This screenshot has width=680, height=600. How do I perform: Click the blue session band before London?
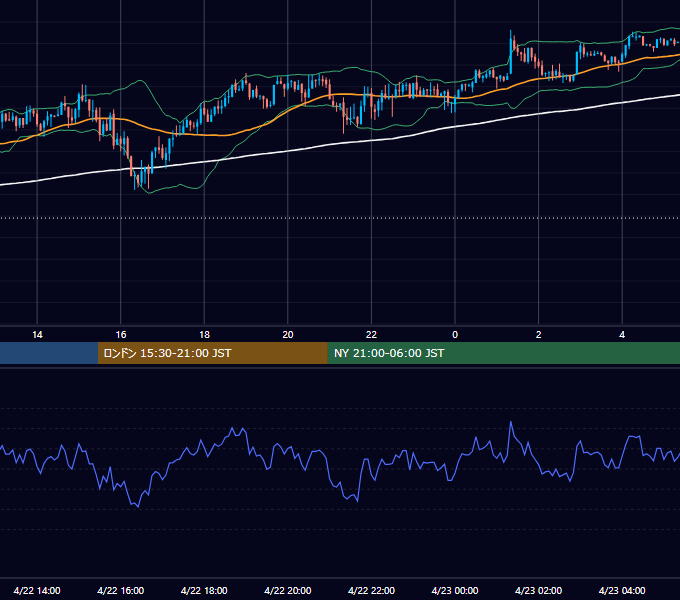(49, 353)
